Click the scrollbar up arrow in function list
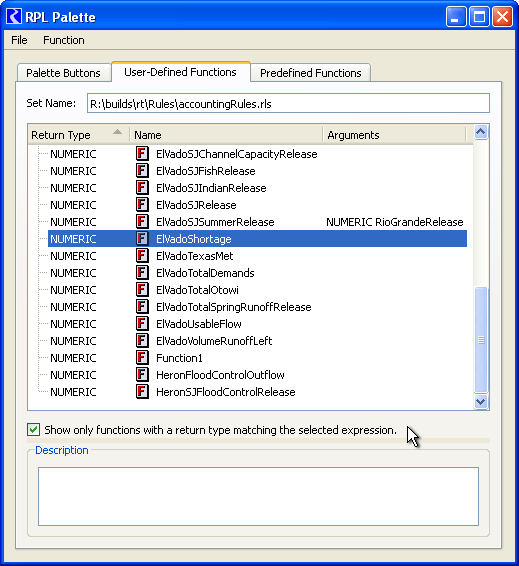 pyautogui.click(x=481, y=132)
